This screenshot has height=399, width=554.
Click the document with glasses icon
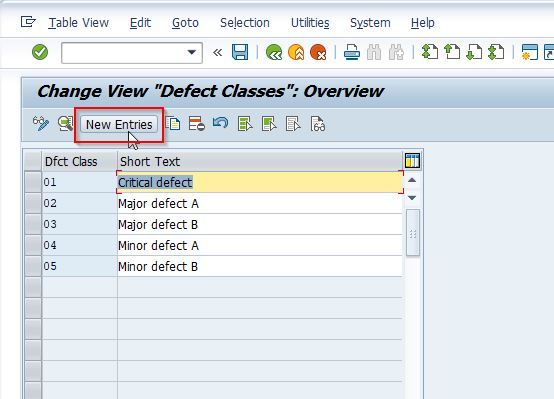coord(317,124)
